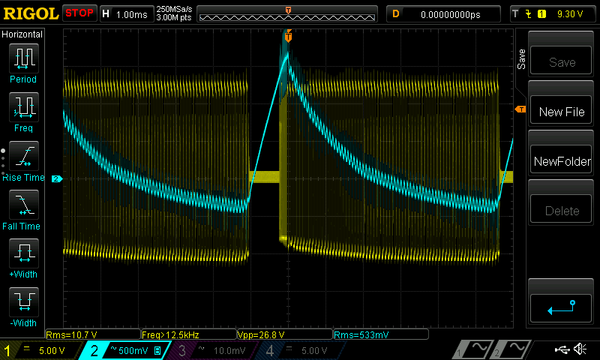600x360 pixels.
Task: Select the -Width measurement icon
Action: coord(24,301)
